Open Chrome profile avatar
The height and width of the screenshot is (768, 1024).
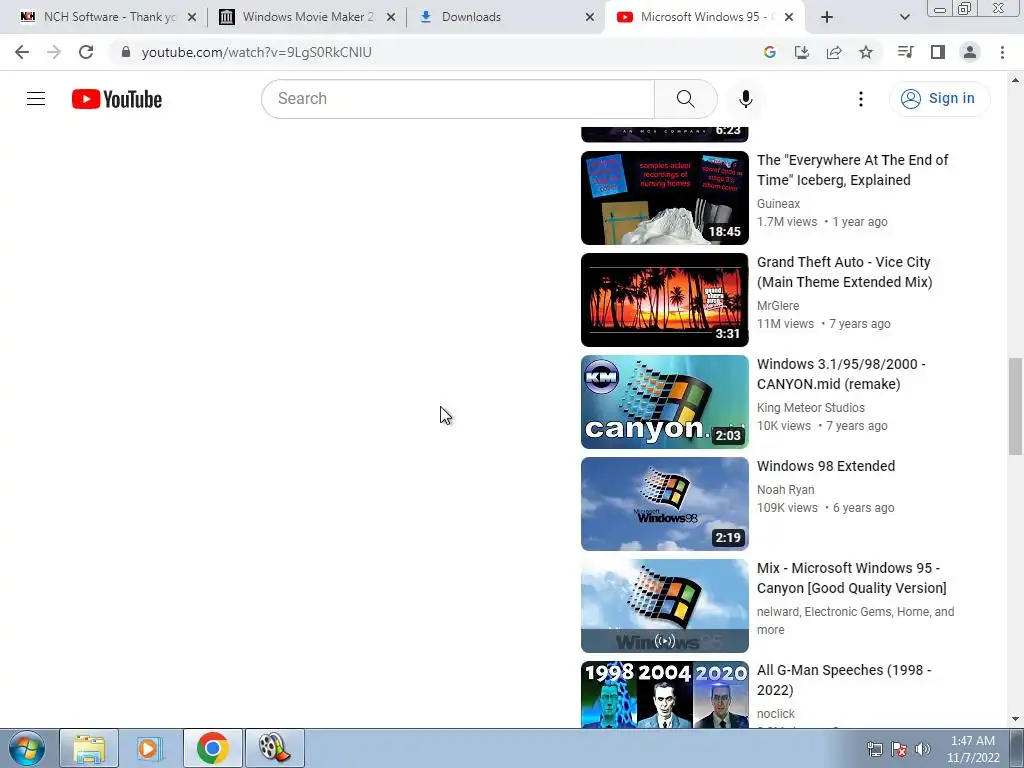(970, 52)
